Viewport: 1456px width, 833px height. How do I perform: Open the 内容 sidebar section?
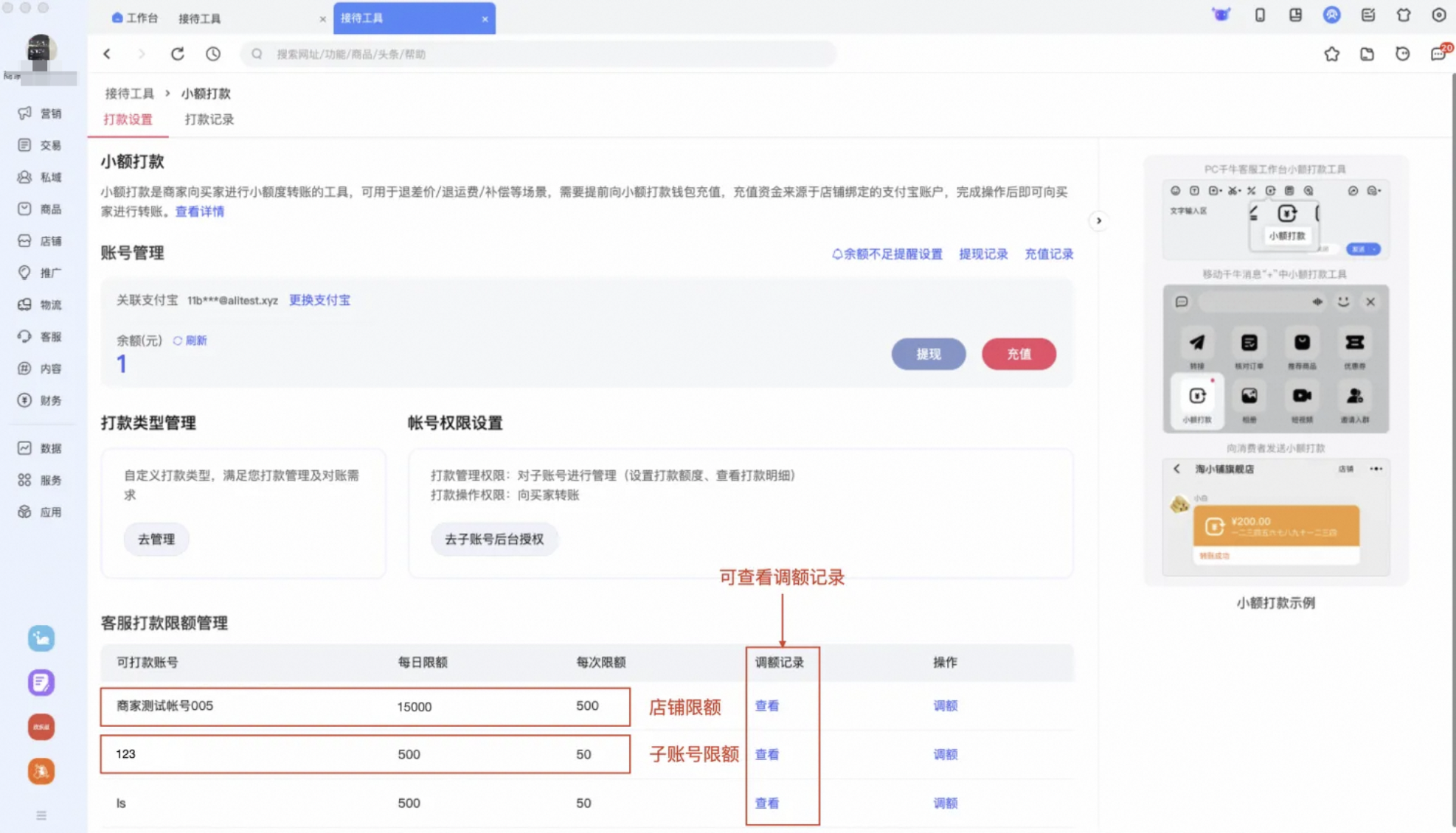[41, 369]
